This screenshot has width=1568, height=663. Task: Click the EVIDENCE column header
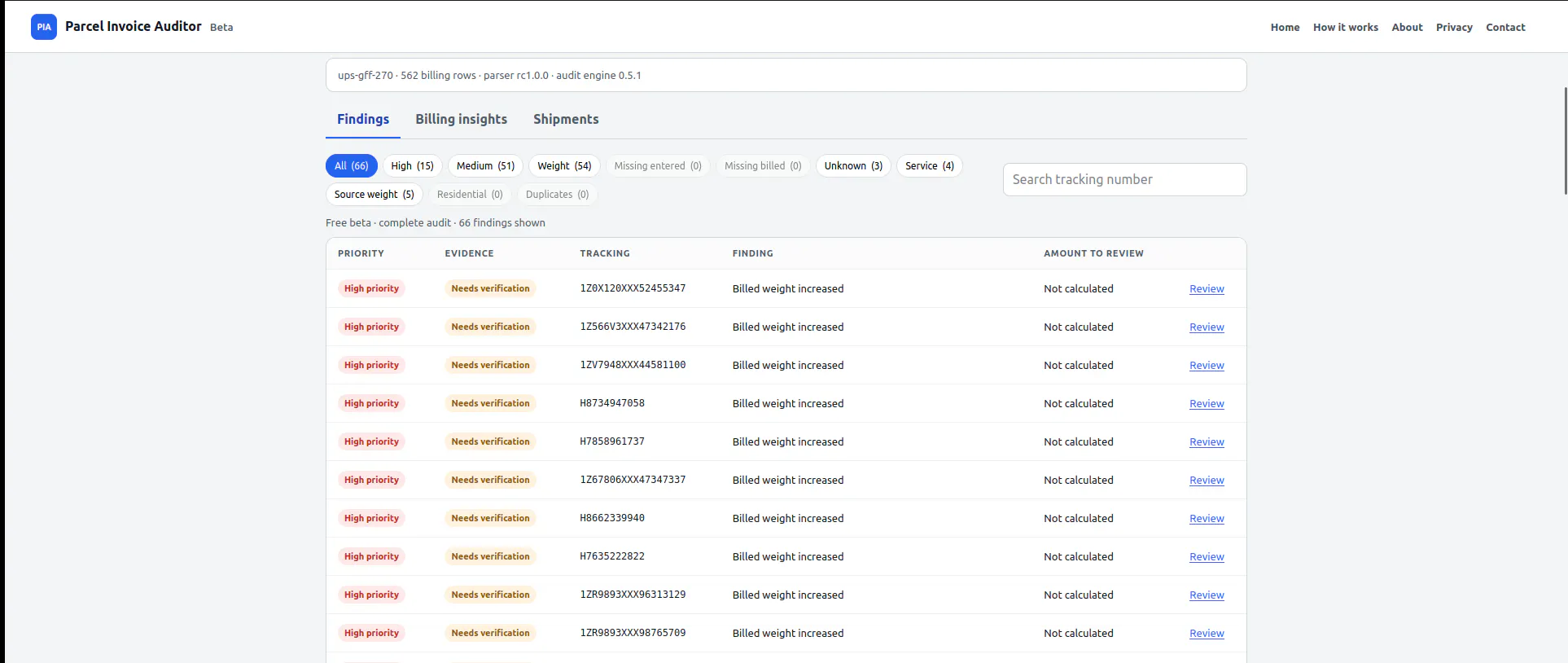point(469,253)
